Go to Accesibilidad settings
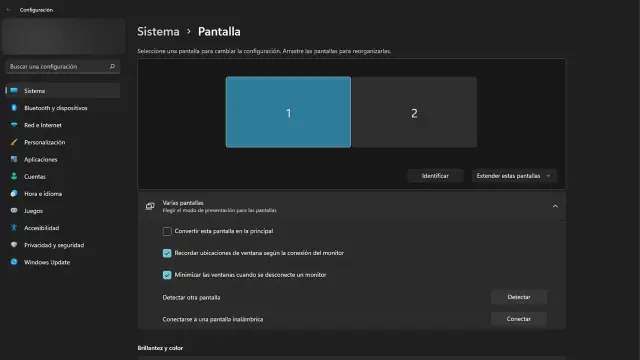The width and height of the screenshot is (640, 360). 63,228
